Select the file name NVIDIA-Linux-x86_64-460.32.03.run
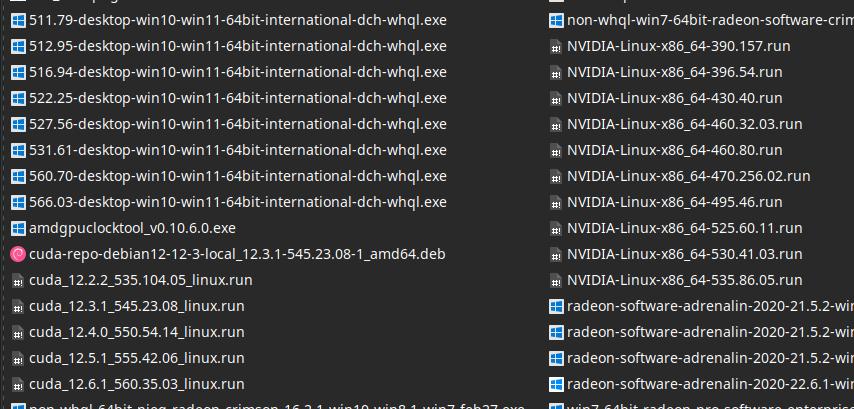Viewport: 854px width, 409px height. (x=685, y=125)
